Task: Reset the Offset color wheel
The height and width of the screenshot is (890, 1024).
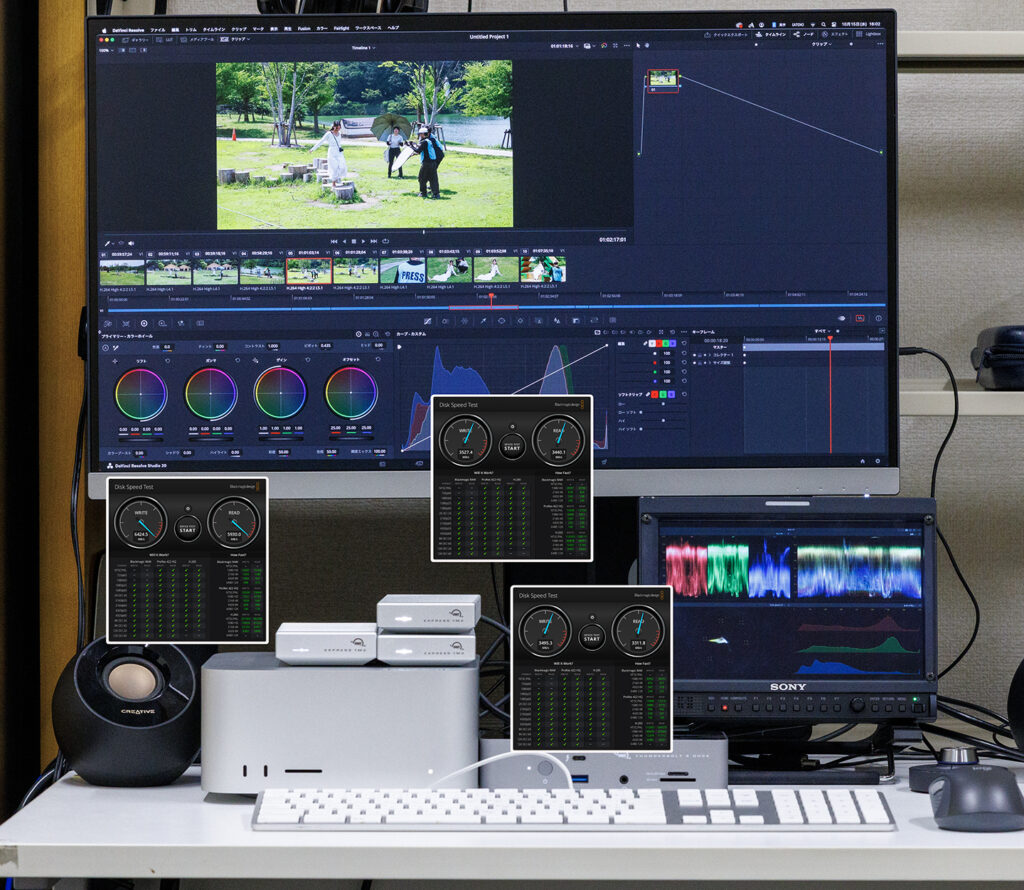Action: coord(378,360)
